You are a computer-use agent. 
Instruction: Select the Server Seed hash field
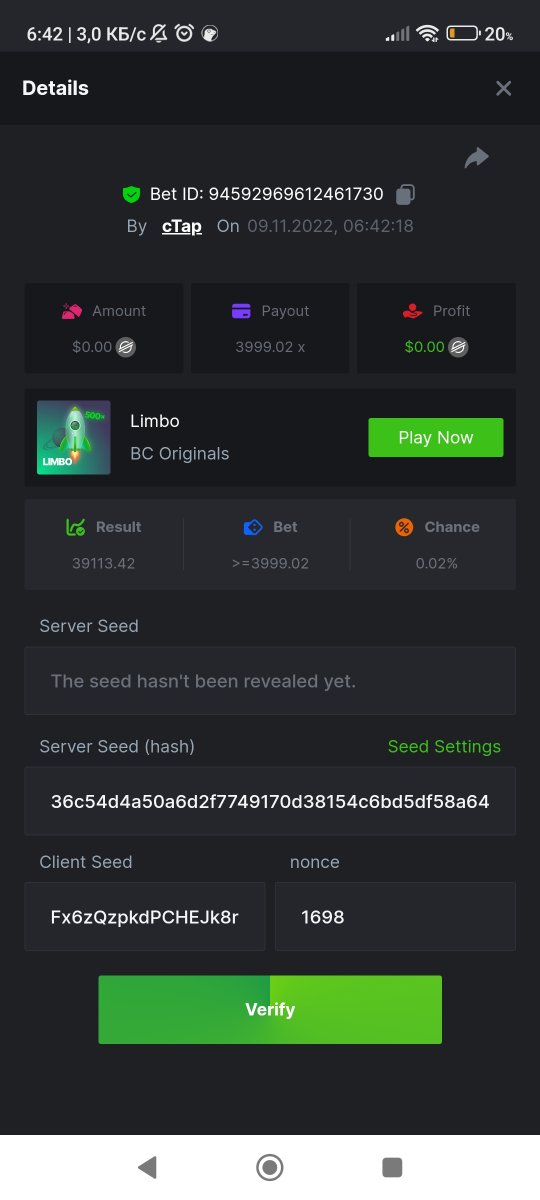tap(270, 801)
